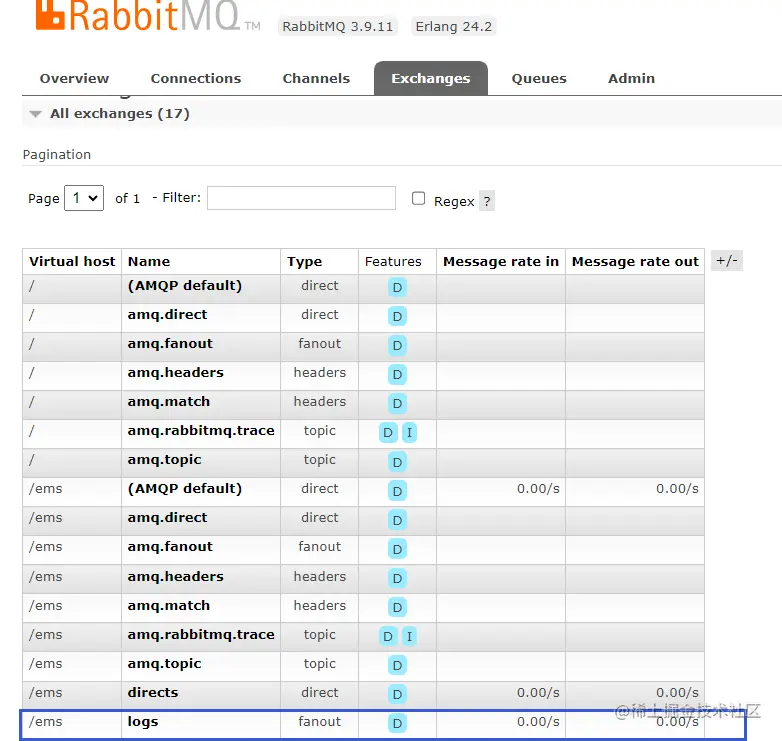Image resolution: width=782 pixels, height=741 pixels.
Task: Click the RabbitMQ 3.9.11 version label
Action: pyautogui.click(x=338, y=26)
